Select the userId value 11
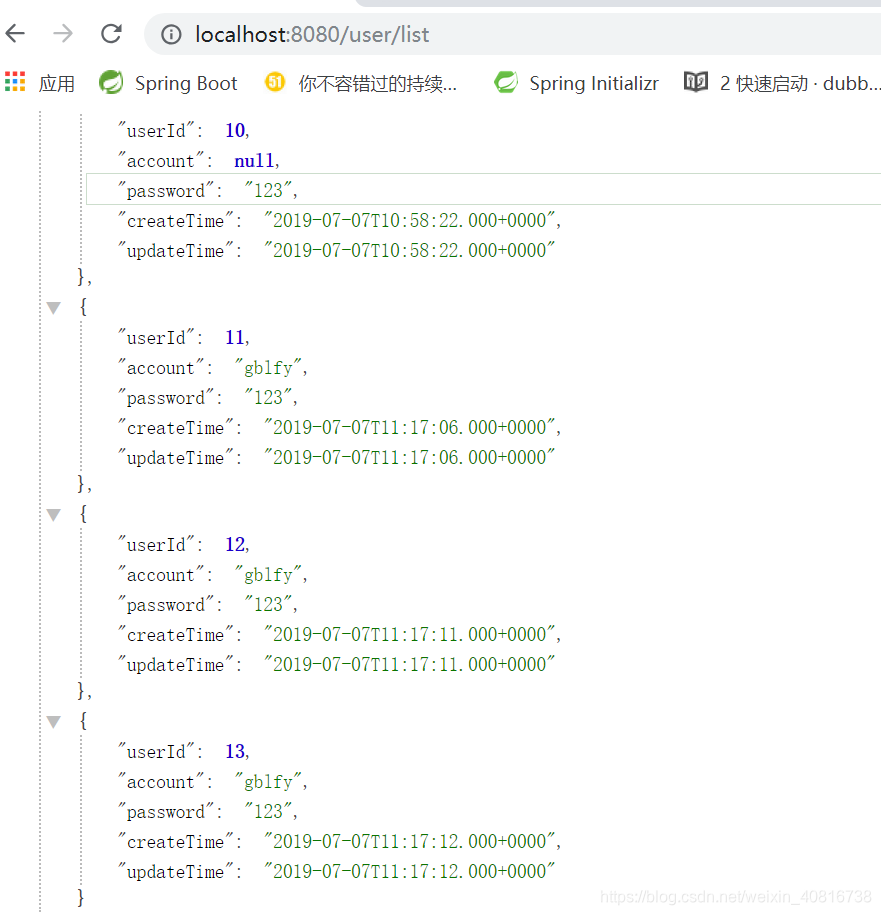The height and width of the screenshot is (915, 881). tap(235, 337)
